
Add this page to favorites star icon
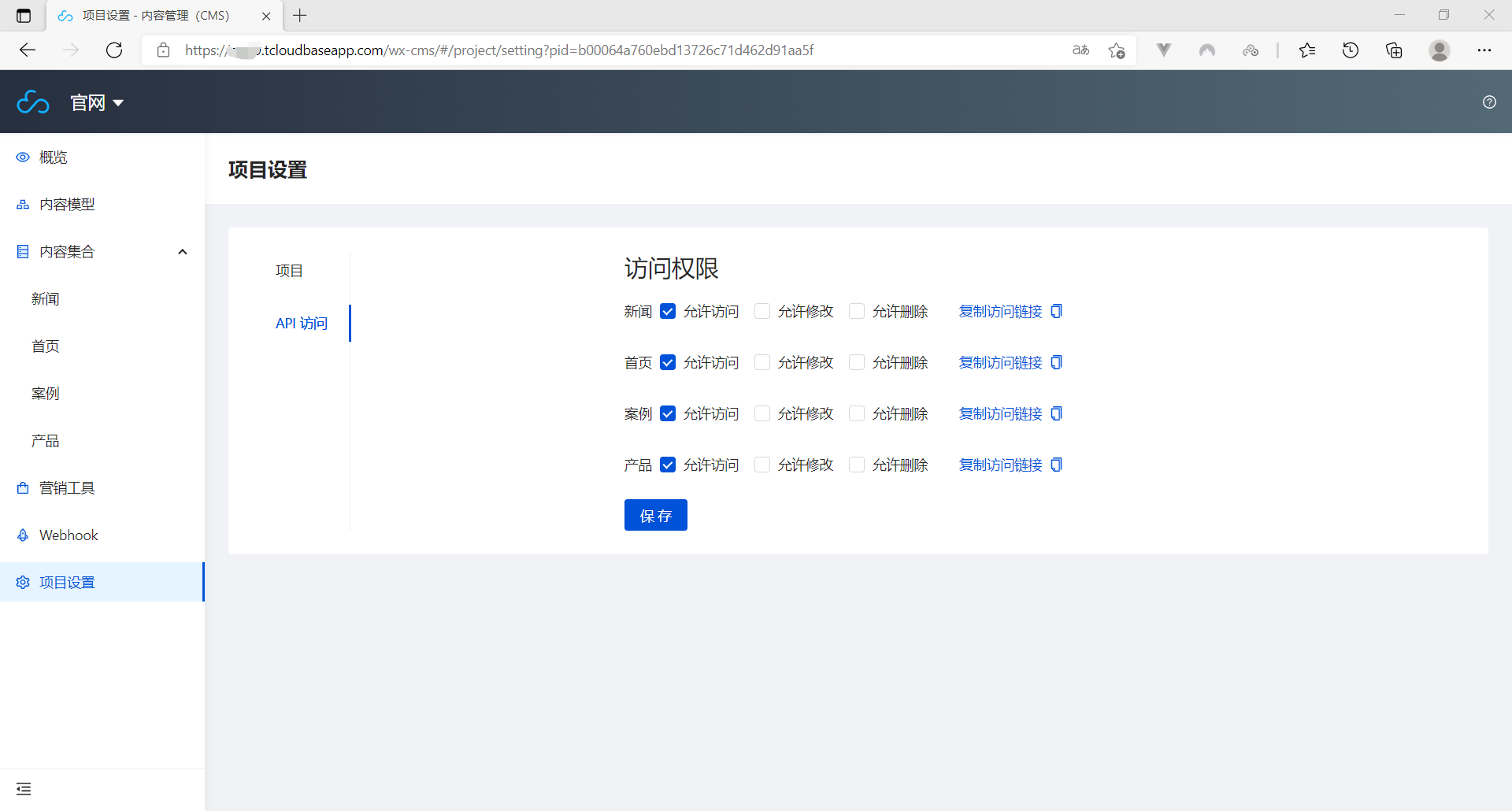(1116, 50)
